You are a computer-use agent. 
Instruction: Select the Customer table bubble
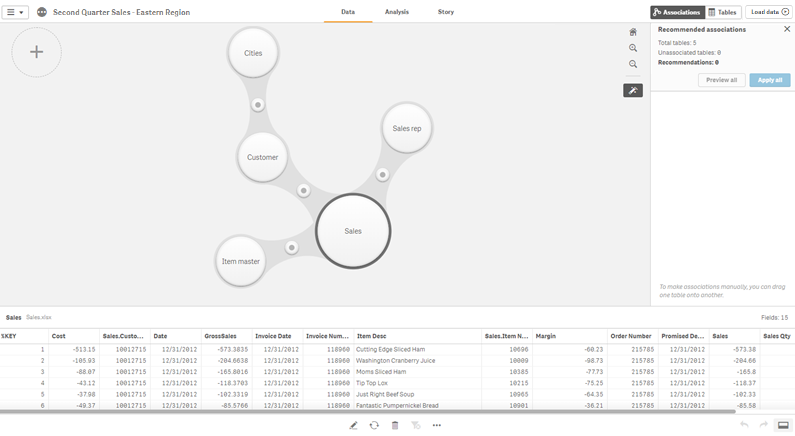coord(262,157)
